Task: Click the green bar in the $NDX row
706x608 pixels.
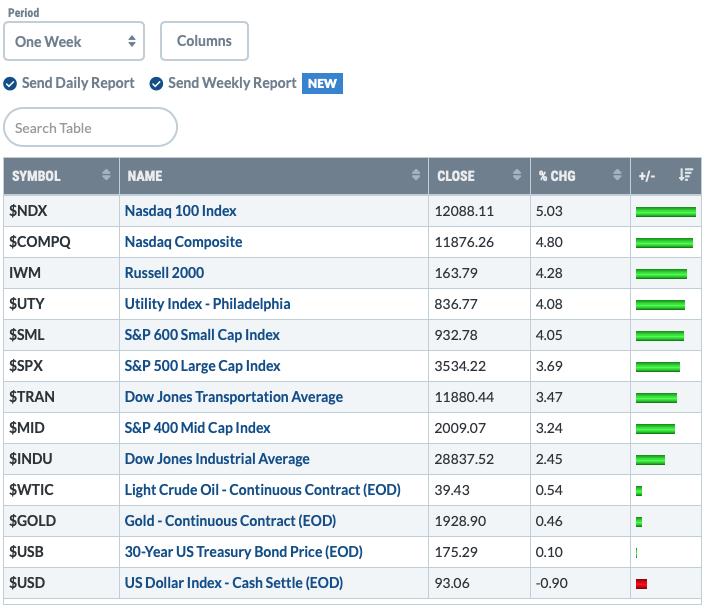Action: (x=666, y=212)
